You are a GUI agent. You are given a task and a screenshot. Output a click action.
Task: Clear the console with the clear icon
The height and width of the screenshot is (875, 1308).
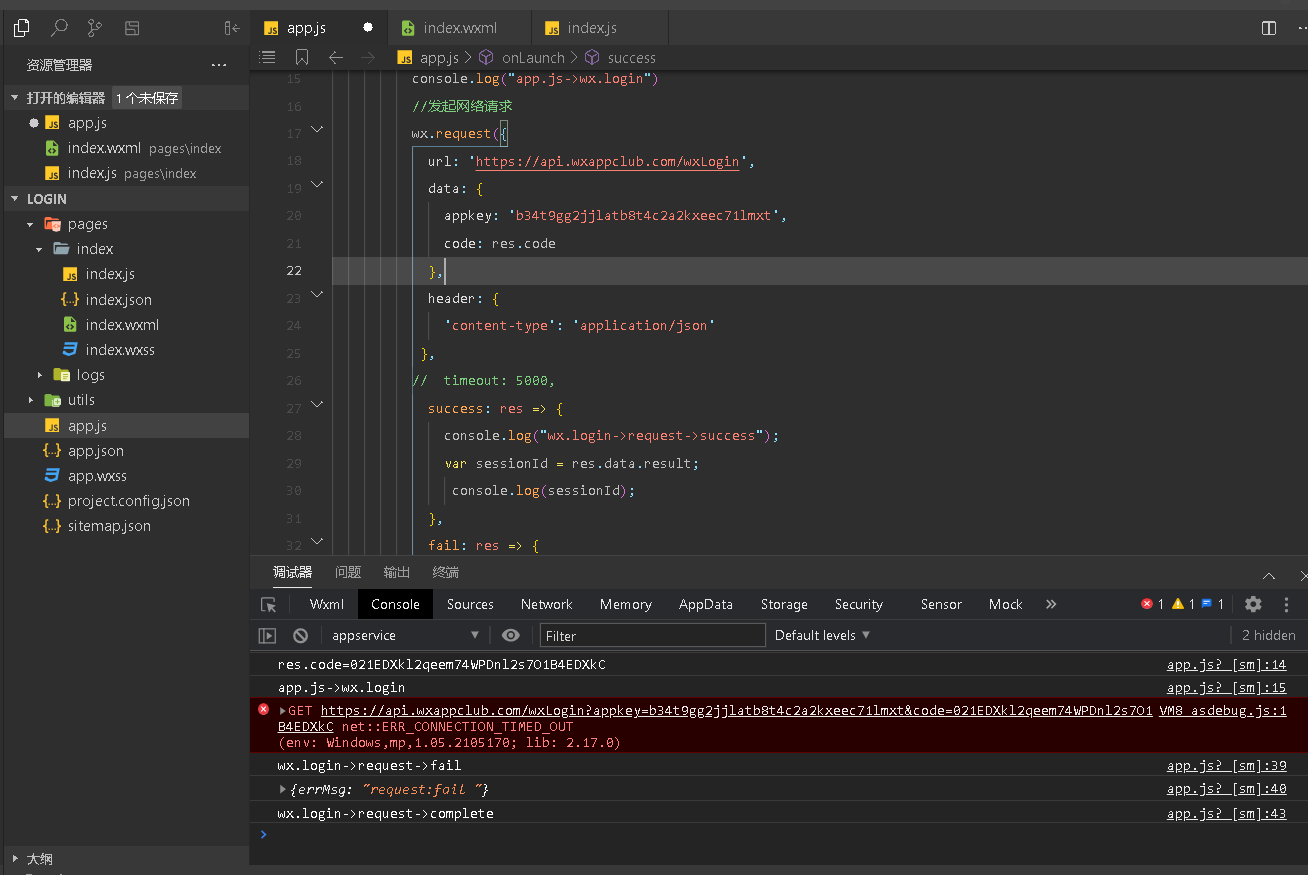pos(300,636)
